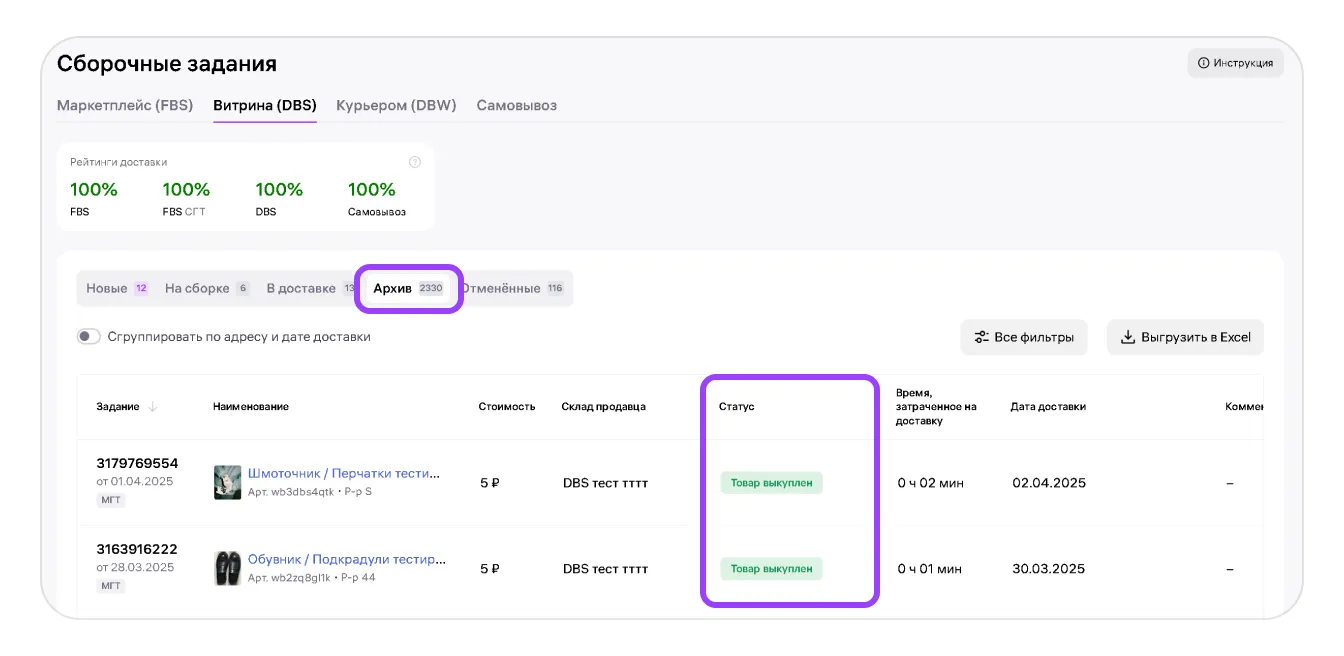Viewport: 1344px width, 656px height.
Task: Open the slippers product thumbnail image
Action: click(227, 568)
